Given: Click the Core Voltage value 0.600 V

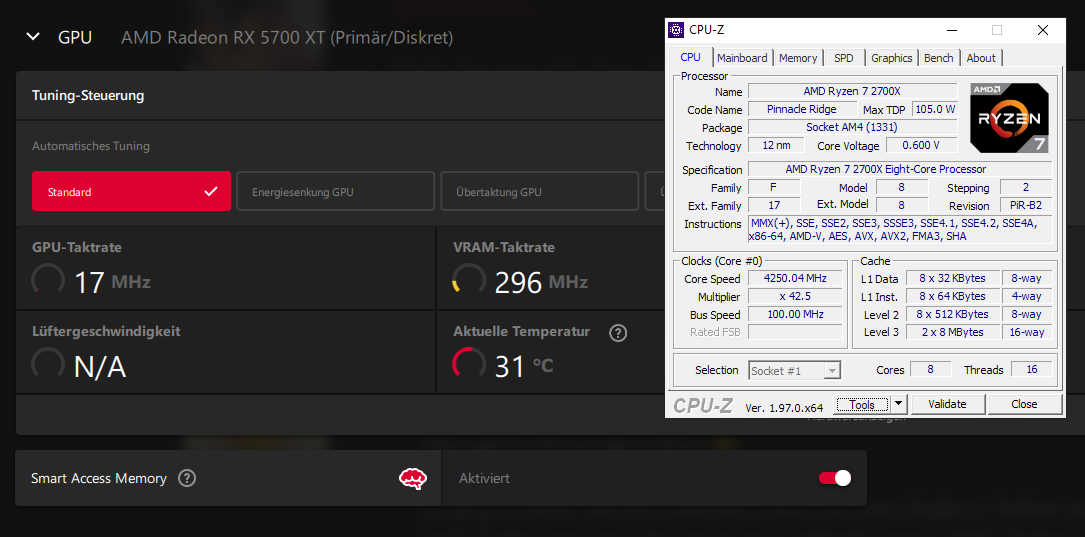Looking at the screenshot, I should tap(921, 145).
